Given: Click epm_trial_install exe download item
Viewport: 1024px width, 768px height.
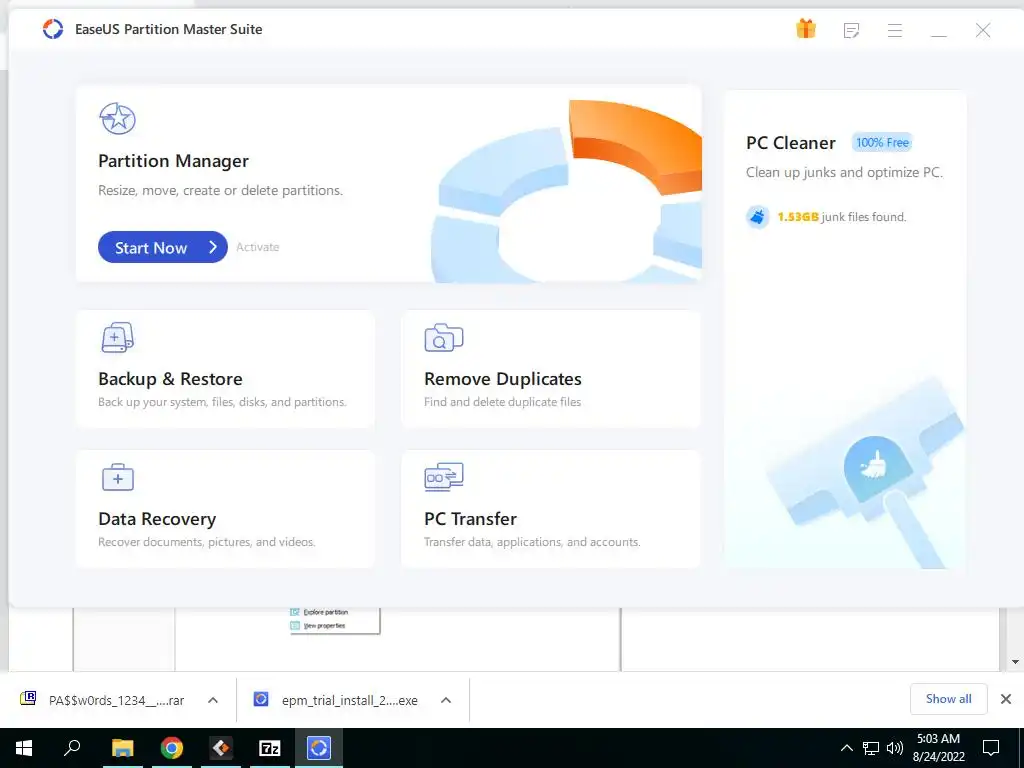Looking at the screenshot, I should (x=338, y=700).
